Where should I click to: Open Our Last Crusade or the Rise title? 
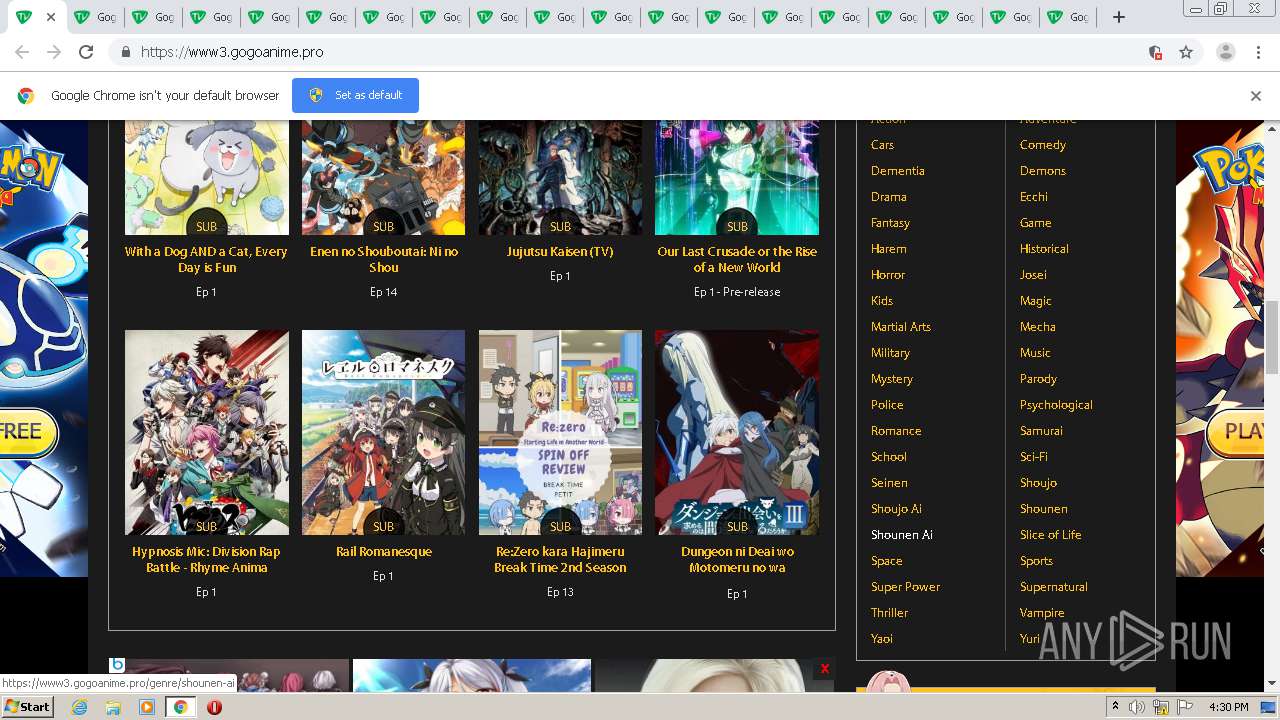pos(737,260)
